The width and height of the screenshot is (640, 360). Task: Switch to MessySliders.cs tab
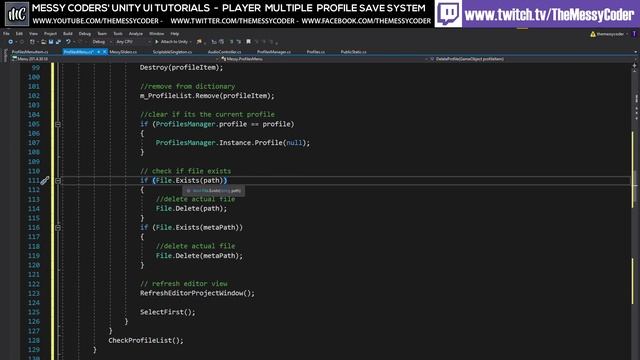(123, 52)
